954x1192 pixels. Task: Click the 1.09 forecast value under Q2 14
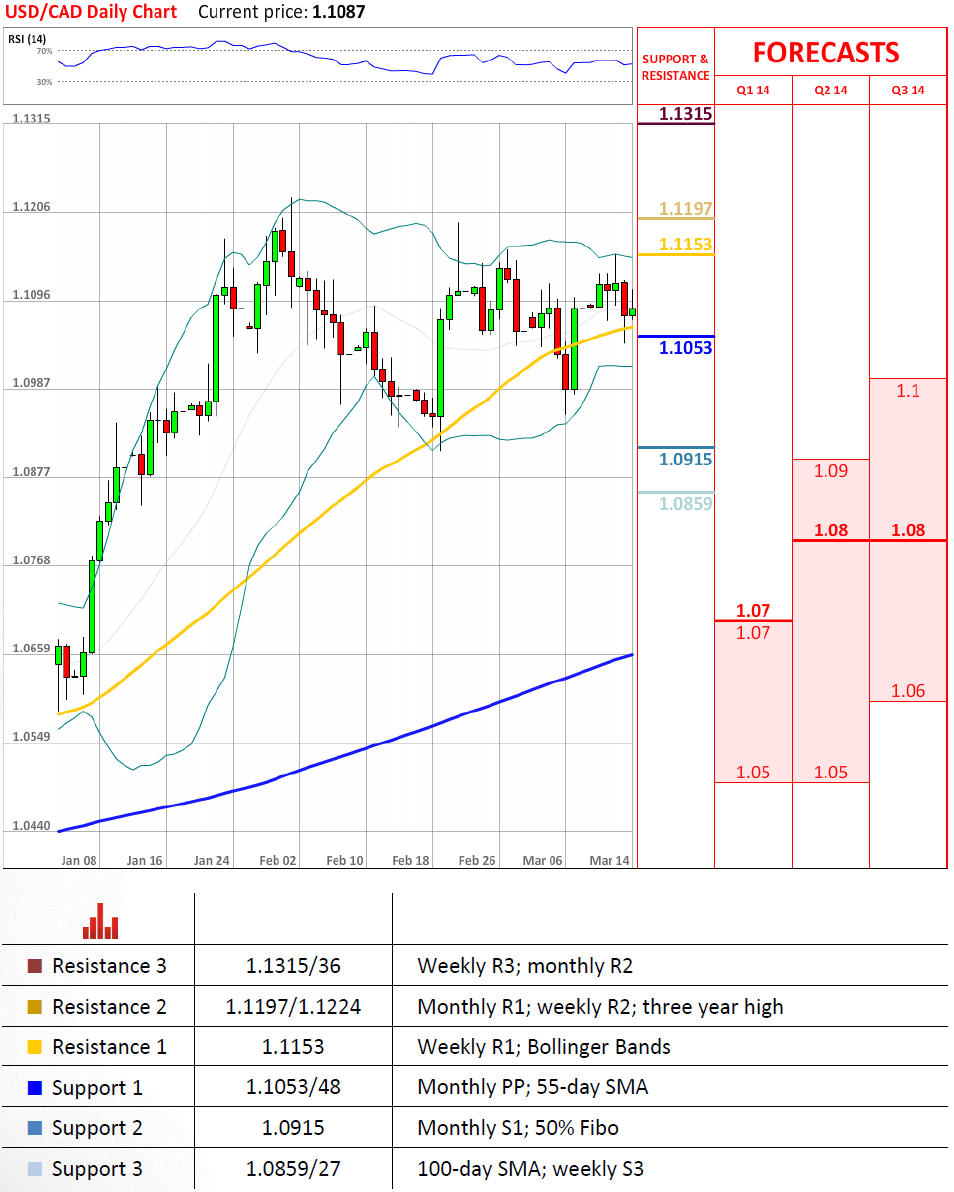(831, 471)
